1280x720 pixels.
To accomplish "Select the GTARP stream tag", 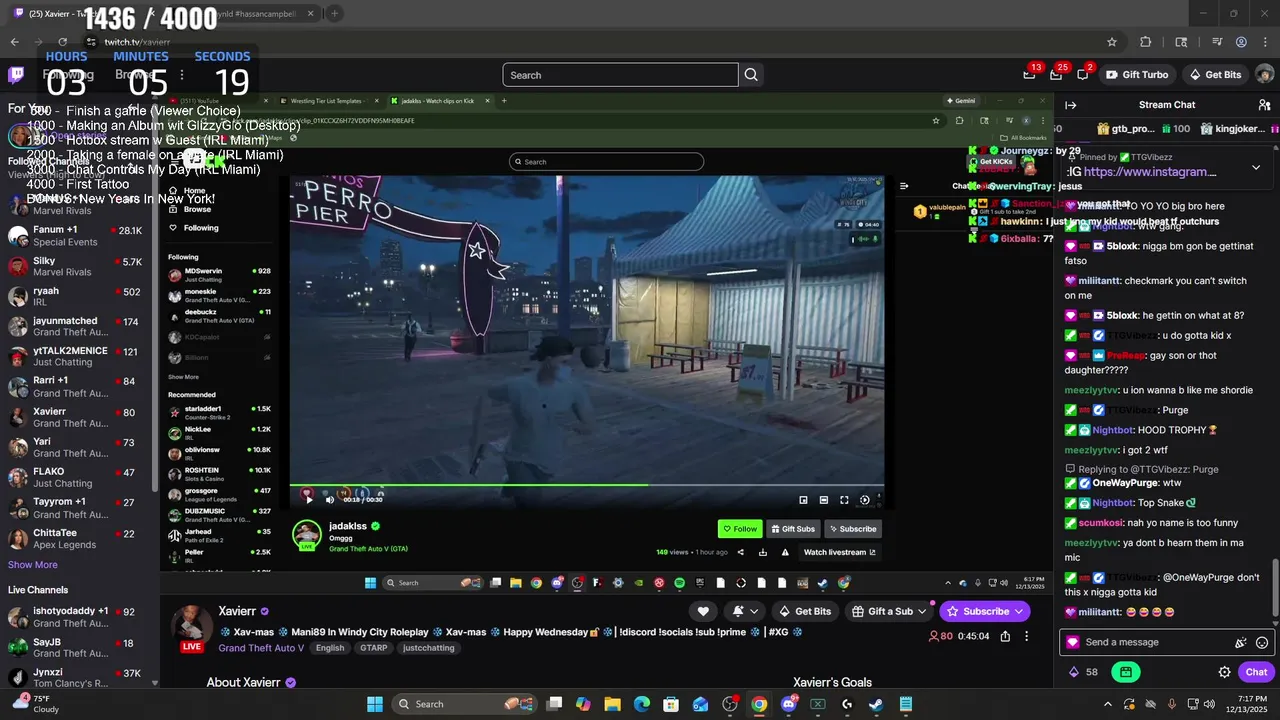I will click(x=373, y=648).
